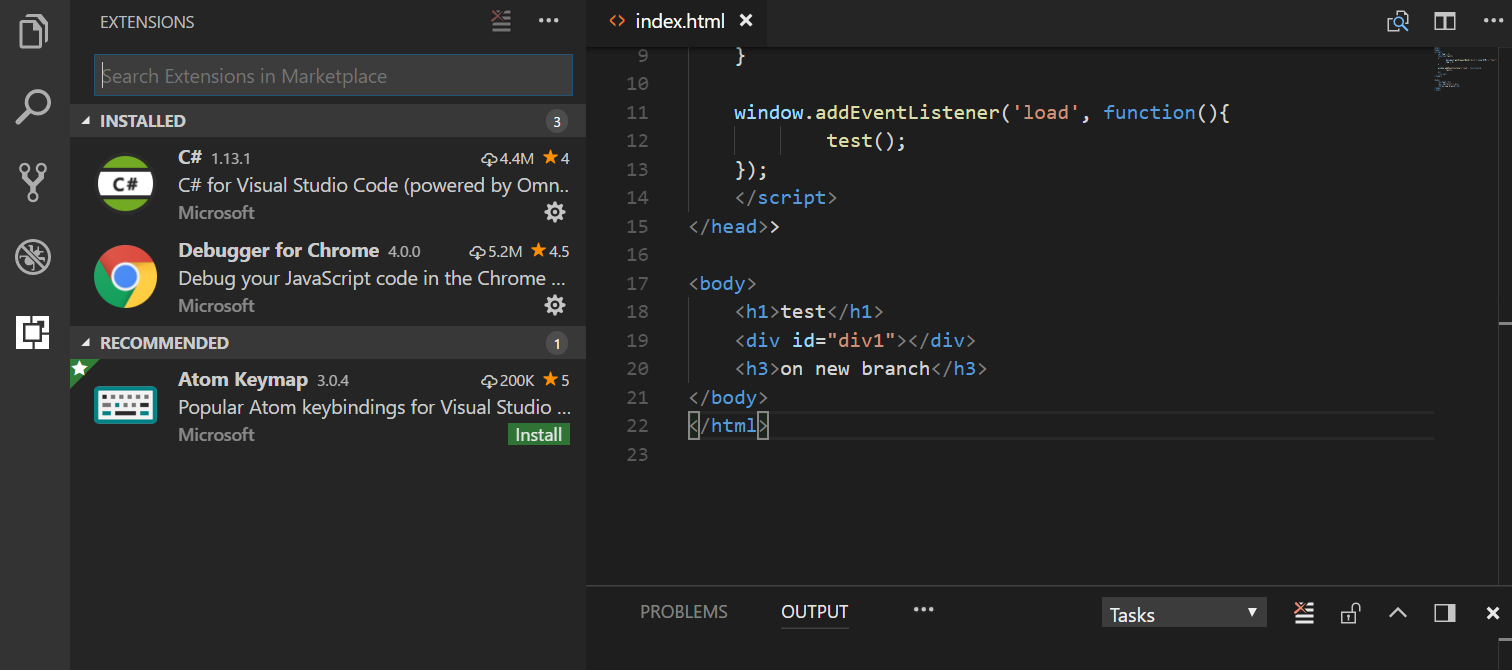Collapse the INSTALLED extensions section
The width and height of the screenshot is (1512, 670).
(328, 121)
